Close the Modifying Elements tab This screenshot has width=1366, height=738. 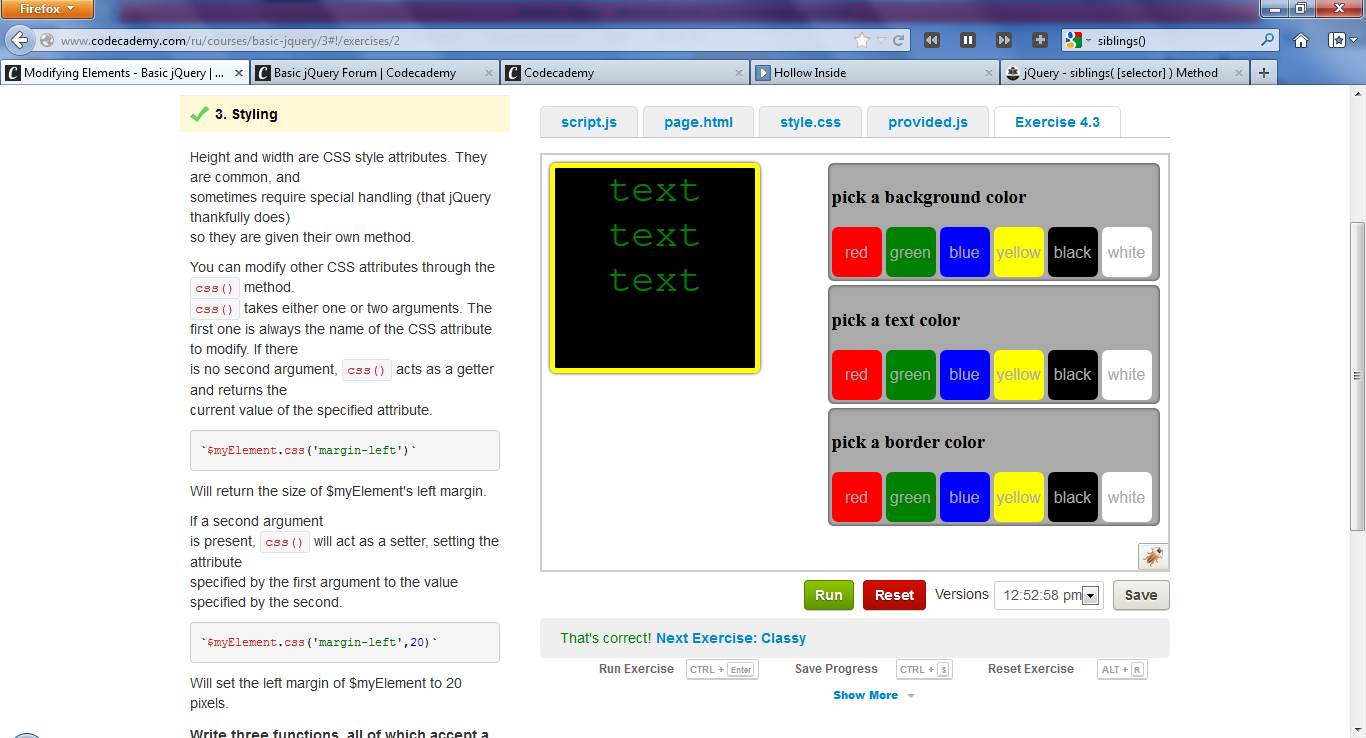239,73
